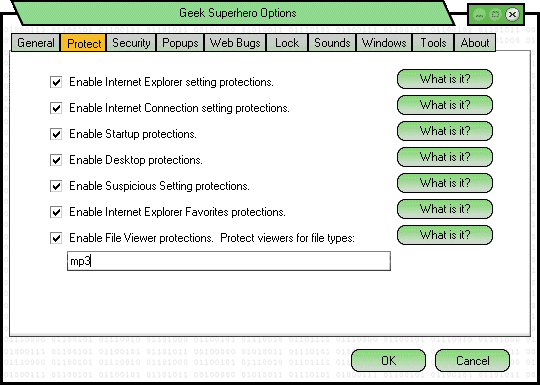Toggle Internet Explorer Favorites protections checkbox

pyautogui.click(x=56, y=212)
